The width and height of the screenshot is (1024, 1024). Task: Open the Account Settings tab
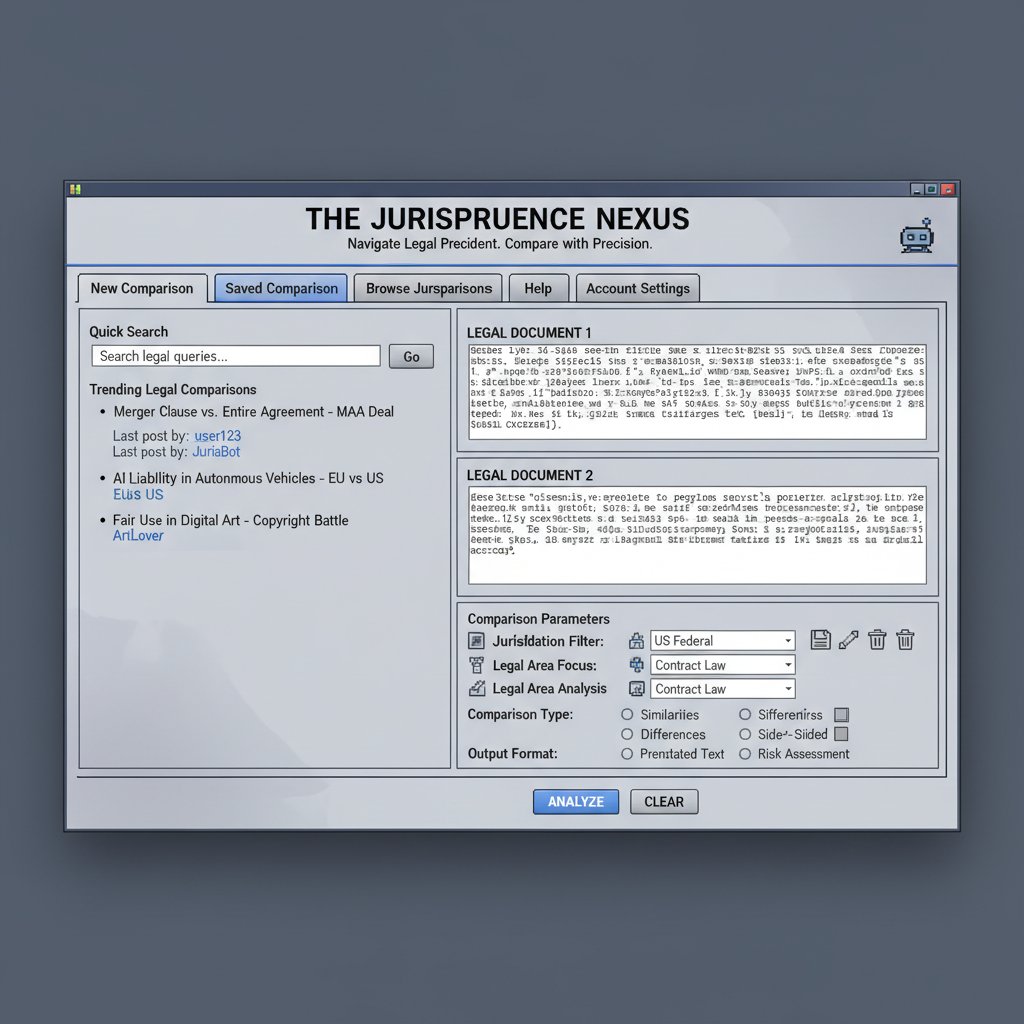coord(637,288)
